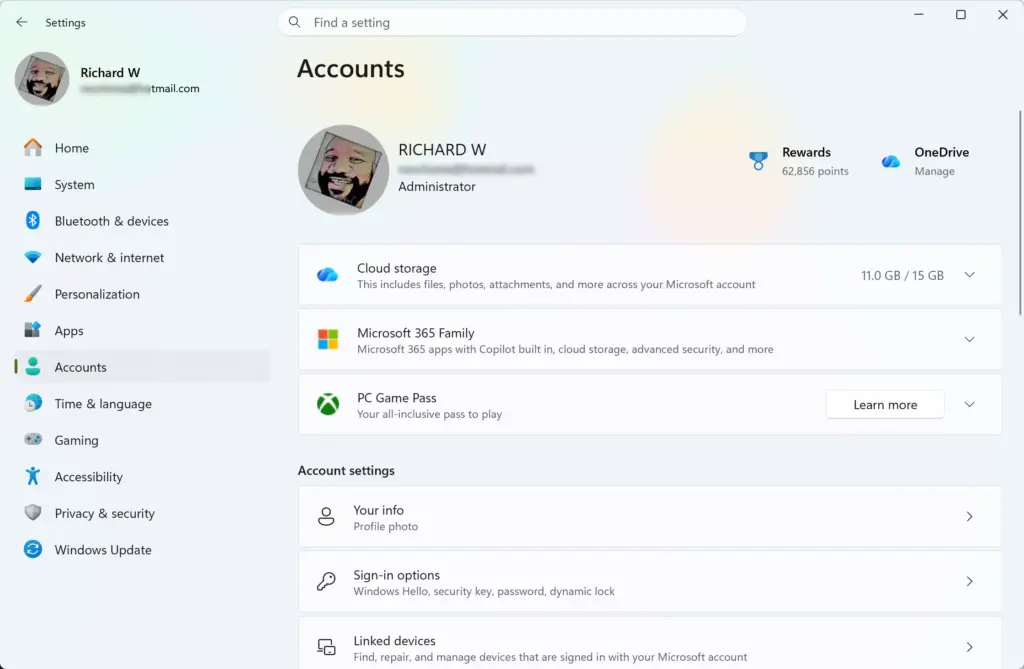Open the Sign-in options row text
The width and height of the screenshot is (1024, 669).
coord(484,583)
